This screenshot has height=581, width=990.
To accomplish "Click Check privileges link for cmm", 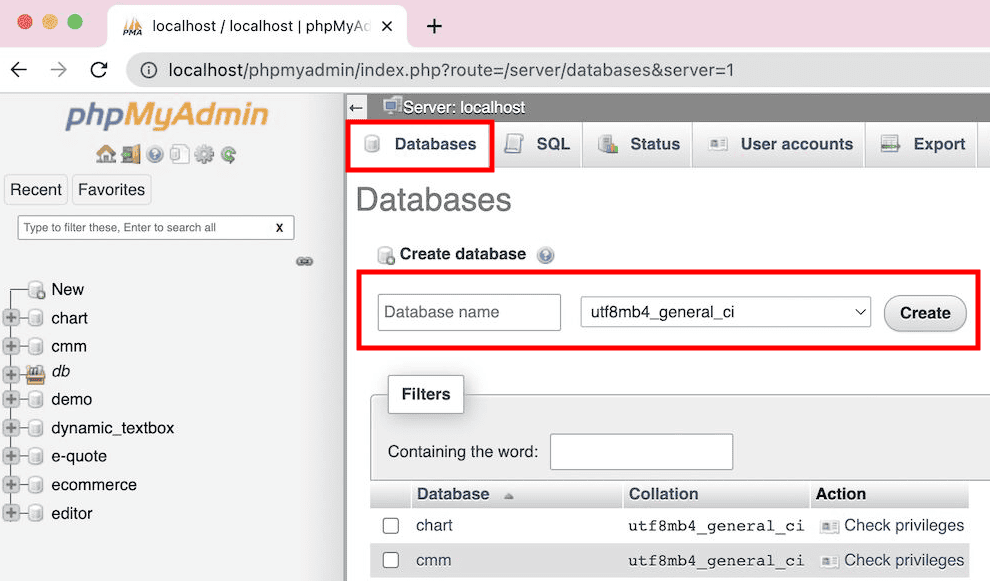I will tap(904, 560).
